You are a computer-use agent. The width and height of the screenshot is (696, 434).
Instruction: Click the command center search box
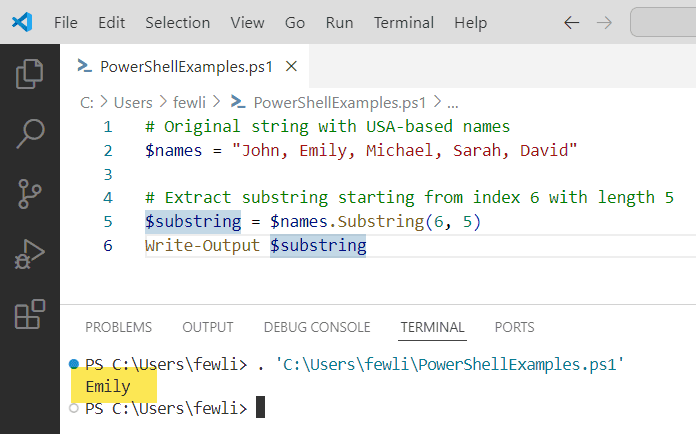click(663, 22)
